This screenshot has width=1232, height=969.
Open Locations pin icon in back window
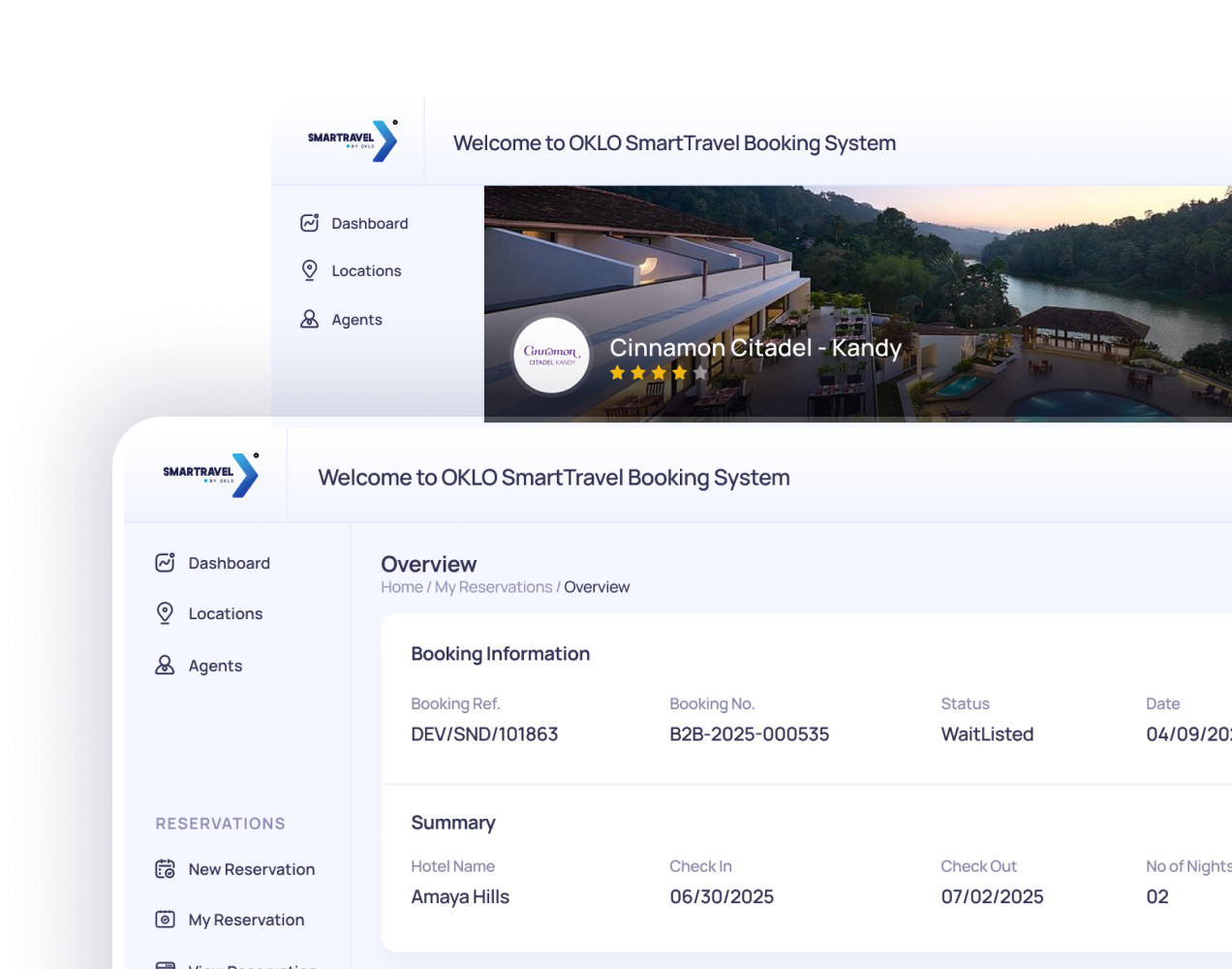tap(310, 270)
